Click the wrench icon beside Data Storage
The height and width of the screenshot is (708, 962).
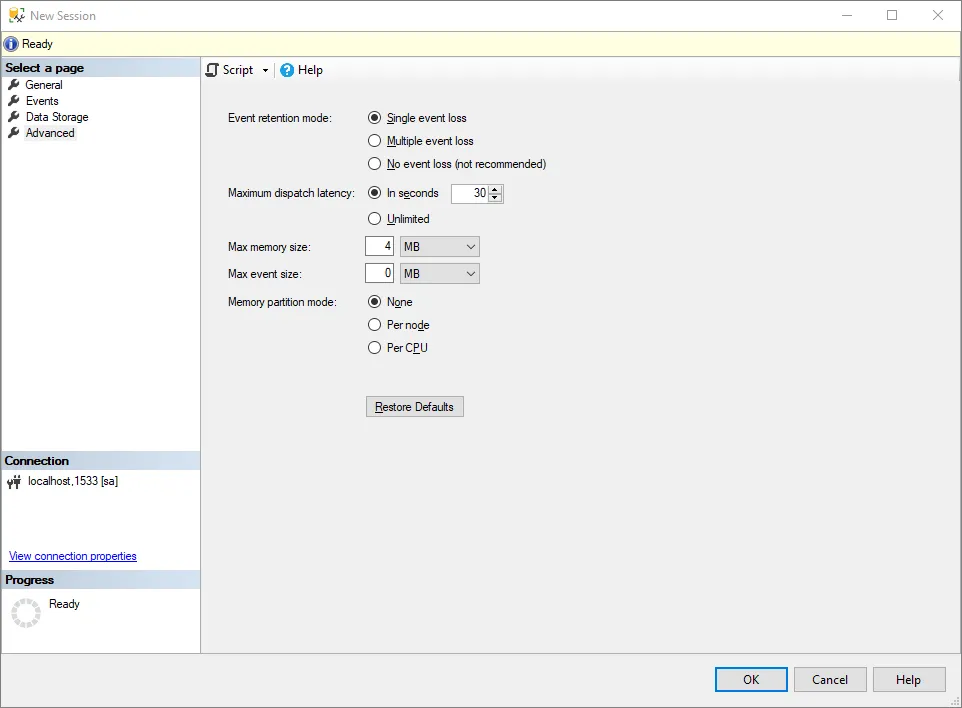[x=13, y=116]
